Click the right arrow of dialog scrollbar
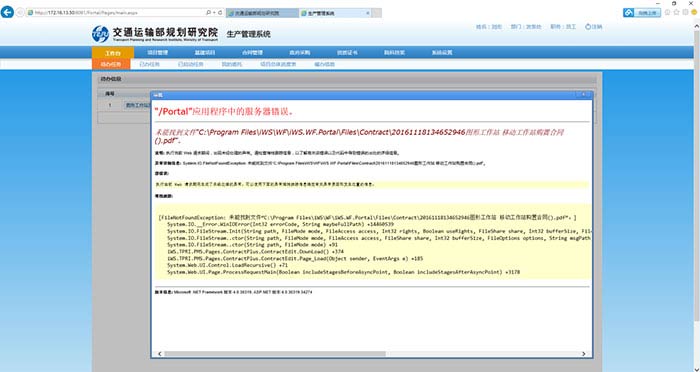This screenshot has height=372, width=700. pyautogui.click(x=583, y=354)
